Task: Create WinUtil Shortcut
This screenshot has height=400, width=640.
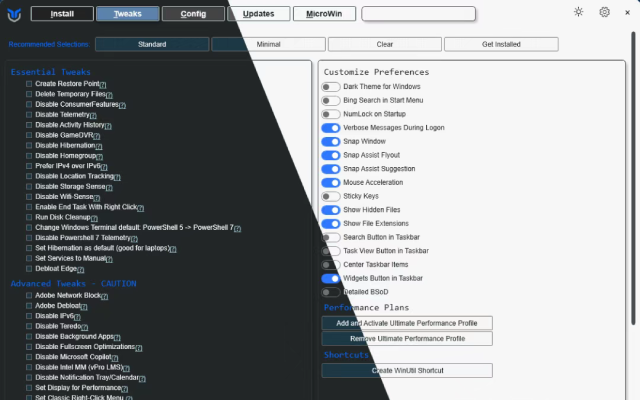Action: (407, 370)
